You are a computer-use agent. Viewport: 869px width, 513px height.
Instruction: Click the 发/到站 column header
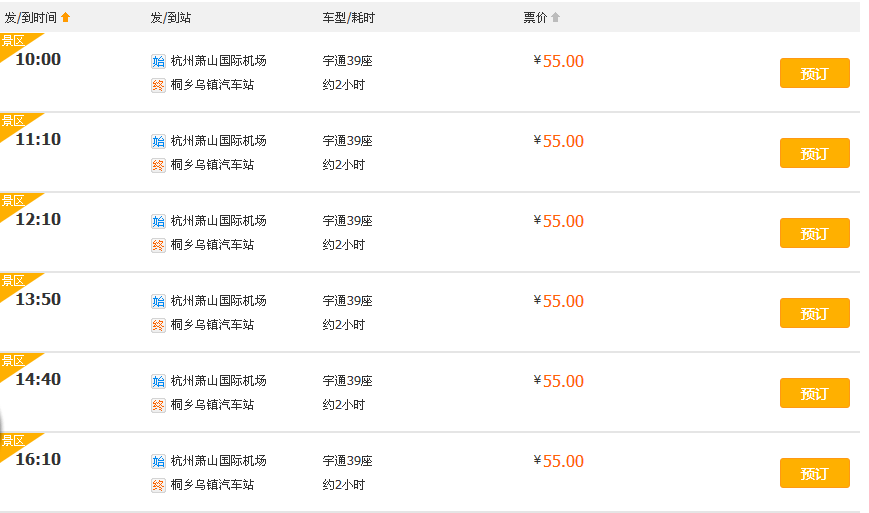(x=170, y=17)
